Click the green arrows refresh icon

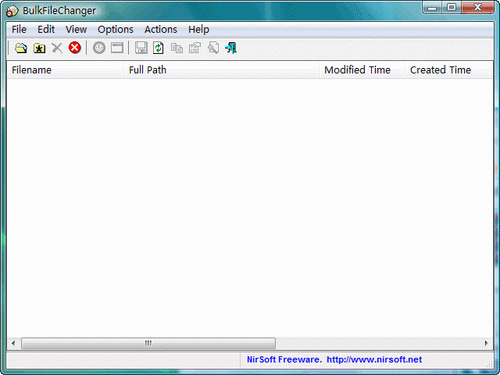click(x=159, y=48)
